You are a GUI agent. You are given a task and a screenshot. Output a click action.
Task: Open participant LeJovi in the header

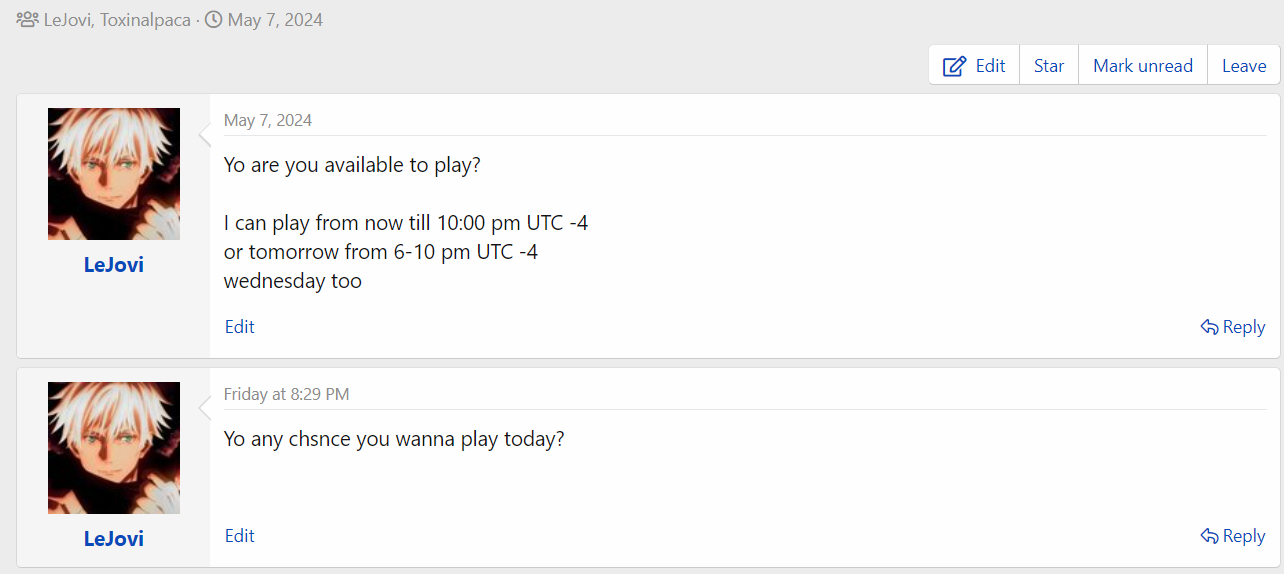69,19
